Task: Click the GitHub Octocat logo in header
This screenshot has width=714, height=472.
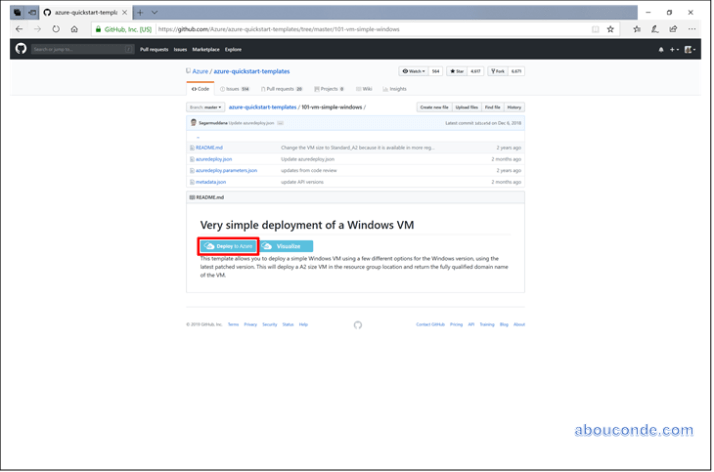Action: point(21,48)
